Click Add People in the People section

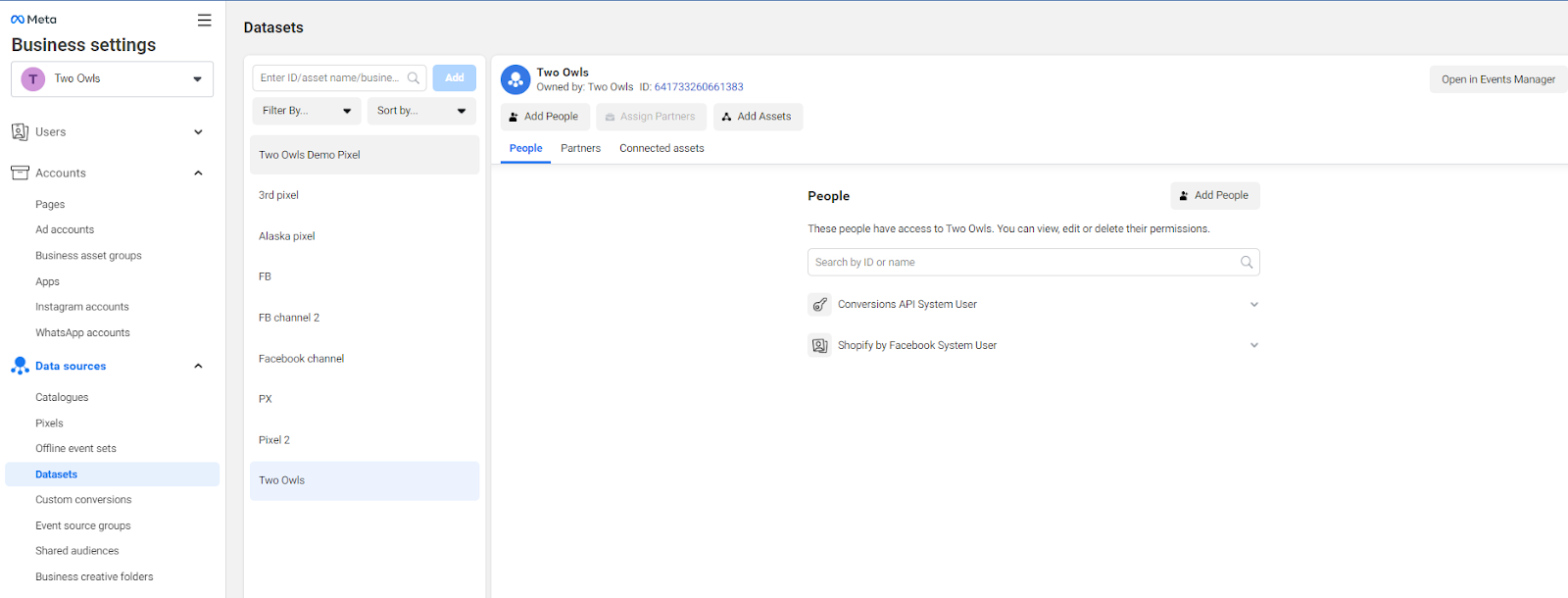1215,196
